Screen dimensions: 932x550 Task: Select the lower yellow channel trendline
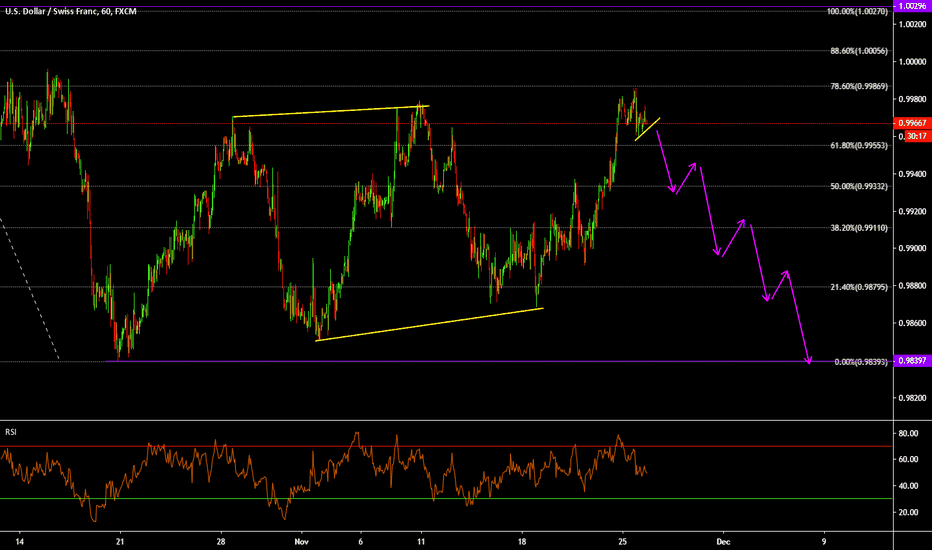click(430, 324)
